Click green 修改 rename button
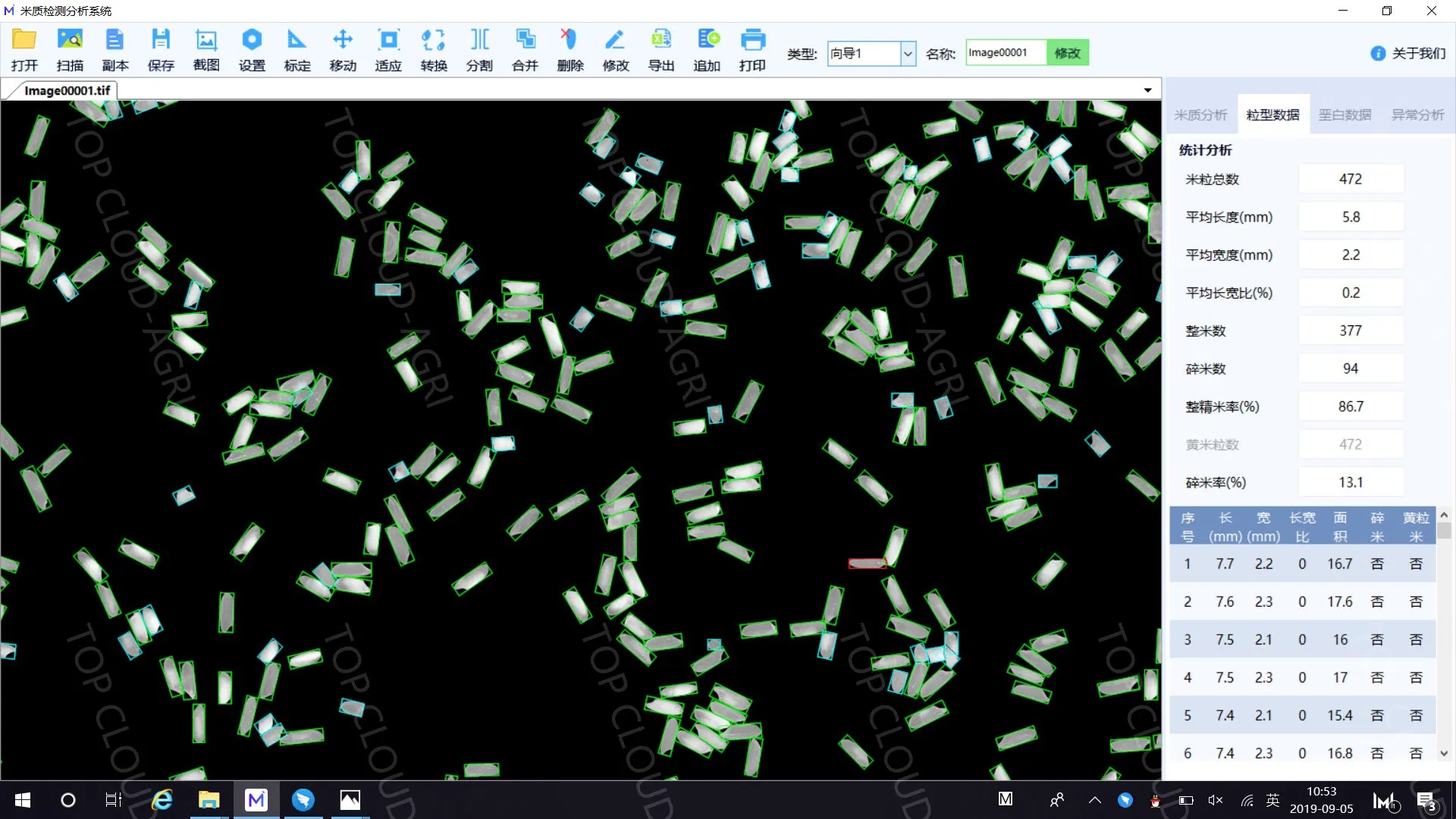The height and width of the screenshot is (819, 1456). (1067, 52)
